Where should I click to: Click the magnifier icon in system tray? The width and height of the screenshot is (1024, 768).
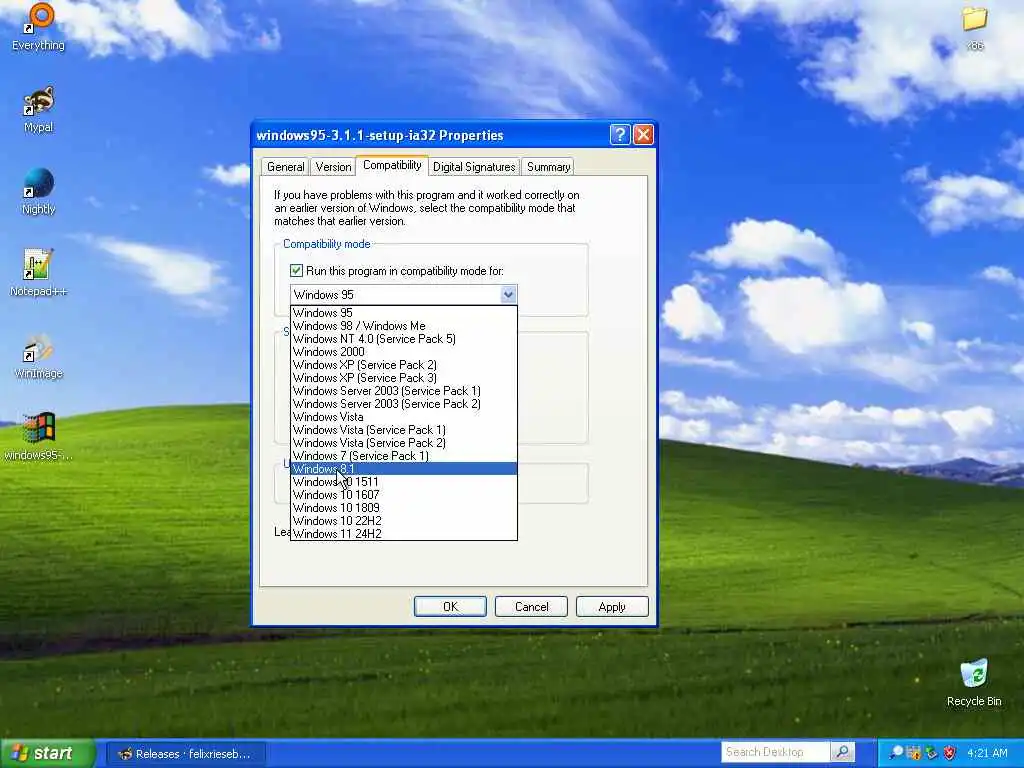(x=897, y=753)
